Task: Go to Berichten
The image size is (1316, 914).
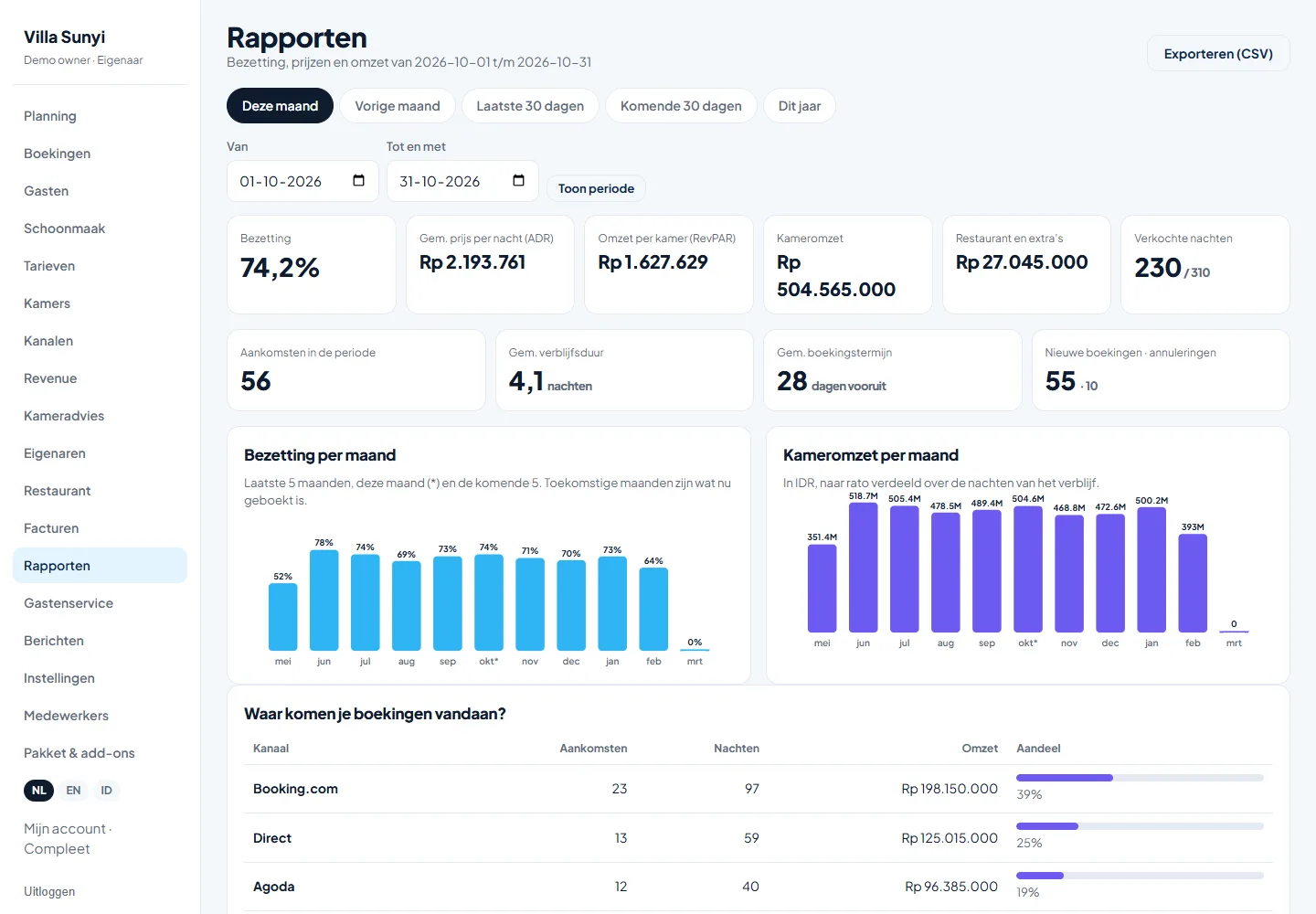Action: pyautogui.click(x=100, y=641)
